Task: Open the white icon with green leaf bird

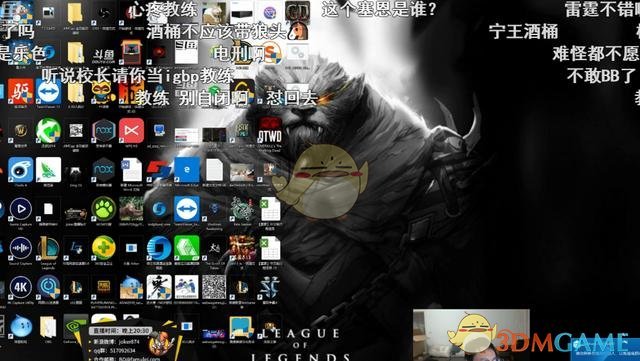Action: tap(48, 169)
